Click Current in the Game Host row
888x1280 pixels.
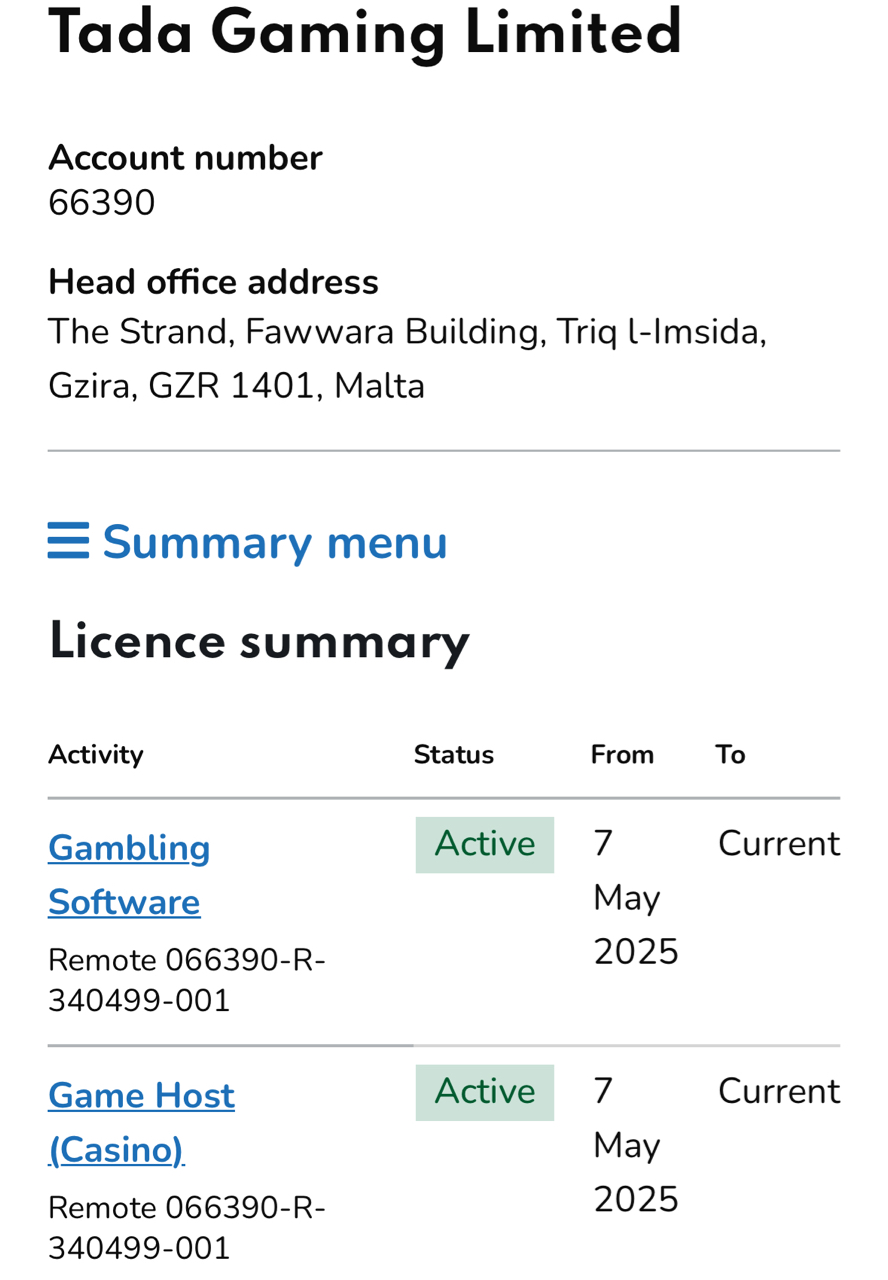pyautogui.click(x=779, y=1092)
